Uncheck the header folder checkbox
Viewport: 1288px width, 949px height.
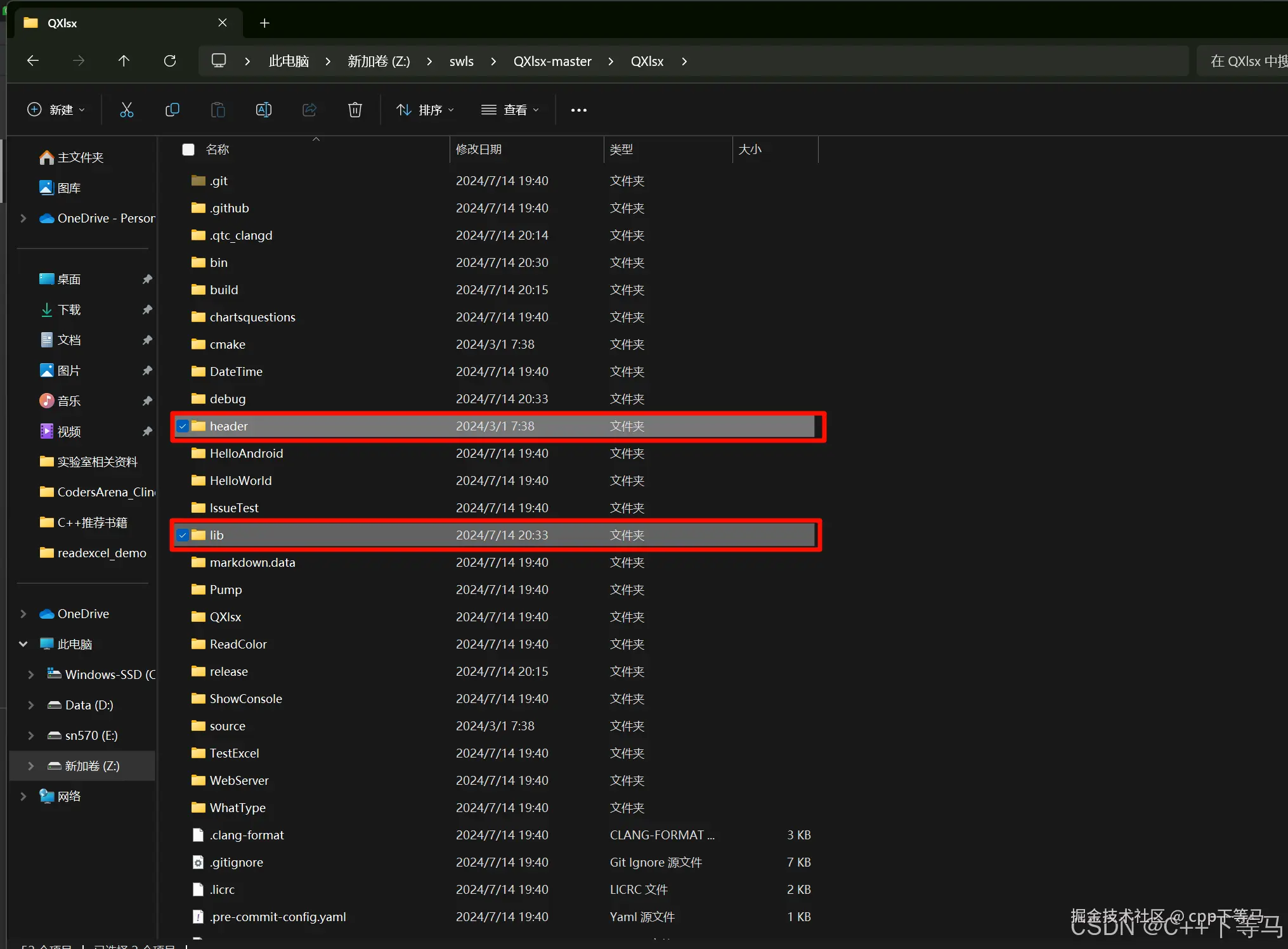183,426
